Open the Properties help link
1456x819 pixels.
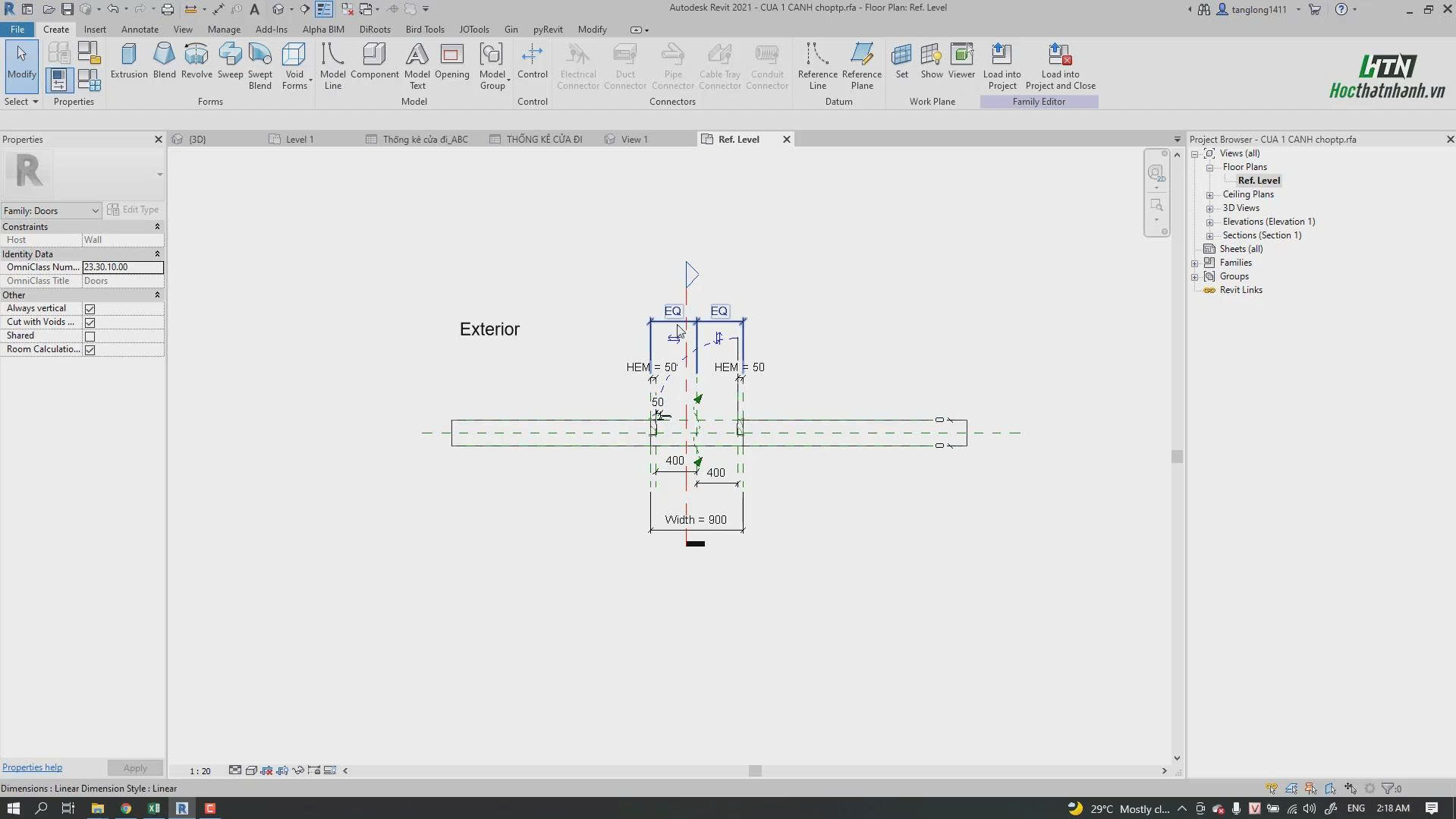coord(33,767)
